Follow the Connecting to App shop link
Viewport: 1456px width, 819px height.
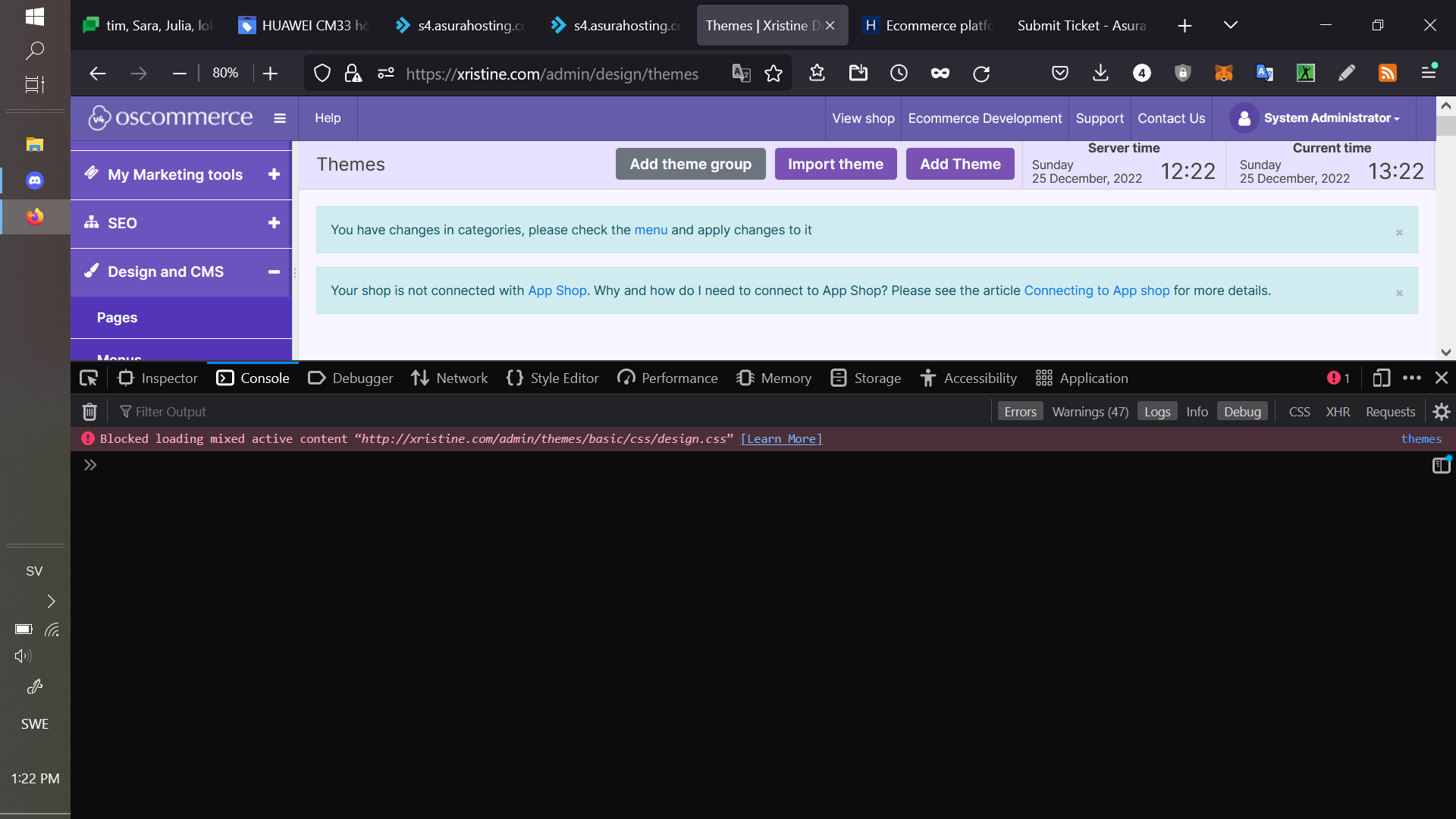click(x=1097, y=290)
